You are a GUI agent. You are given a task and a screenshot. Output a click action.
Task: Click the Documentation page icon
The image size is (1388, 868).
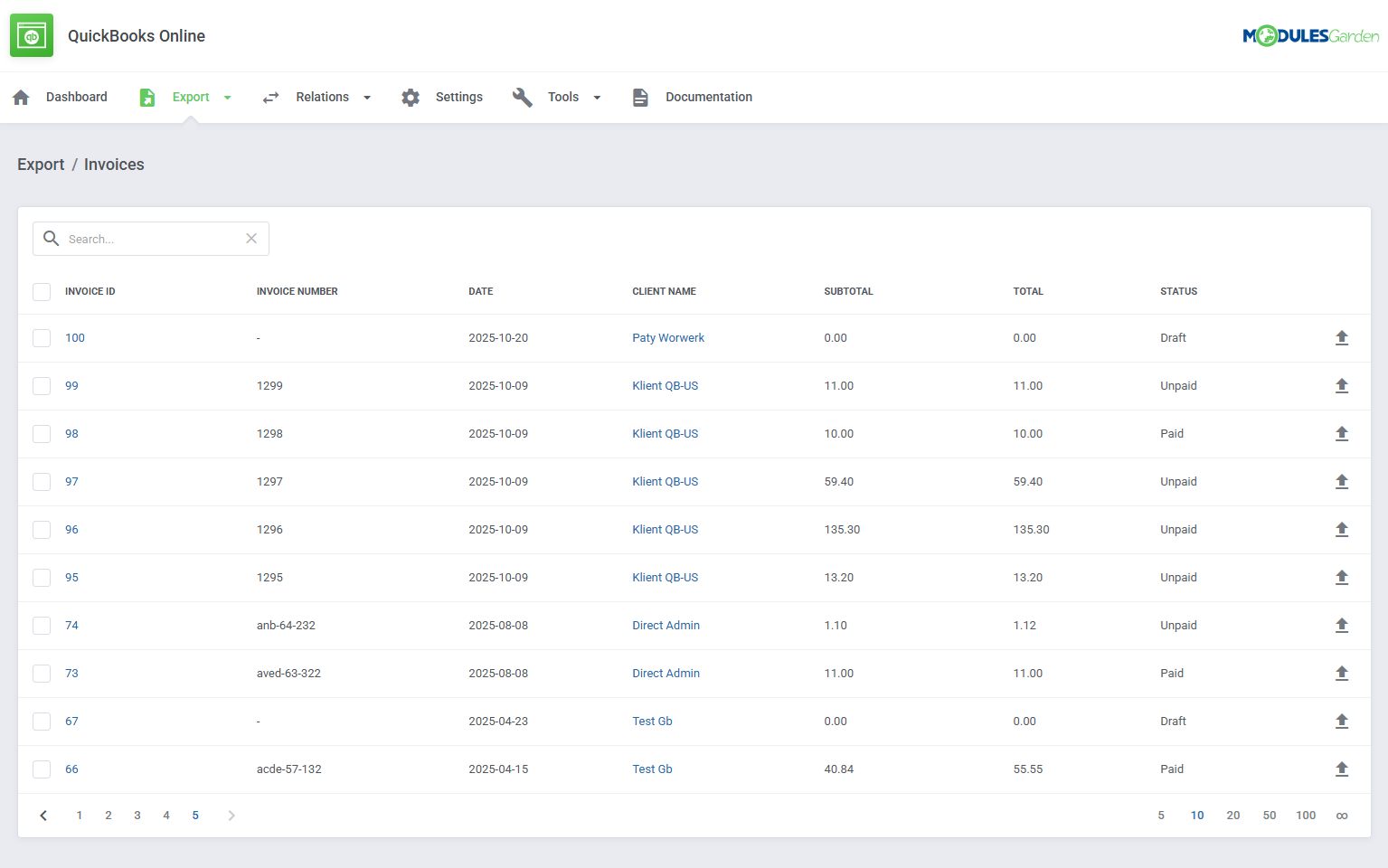pos(640,98)
